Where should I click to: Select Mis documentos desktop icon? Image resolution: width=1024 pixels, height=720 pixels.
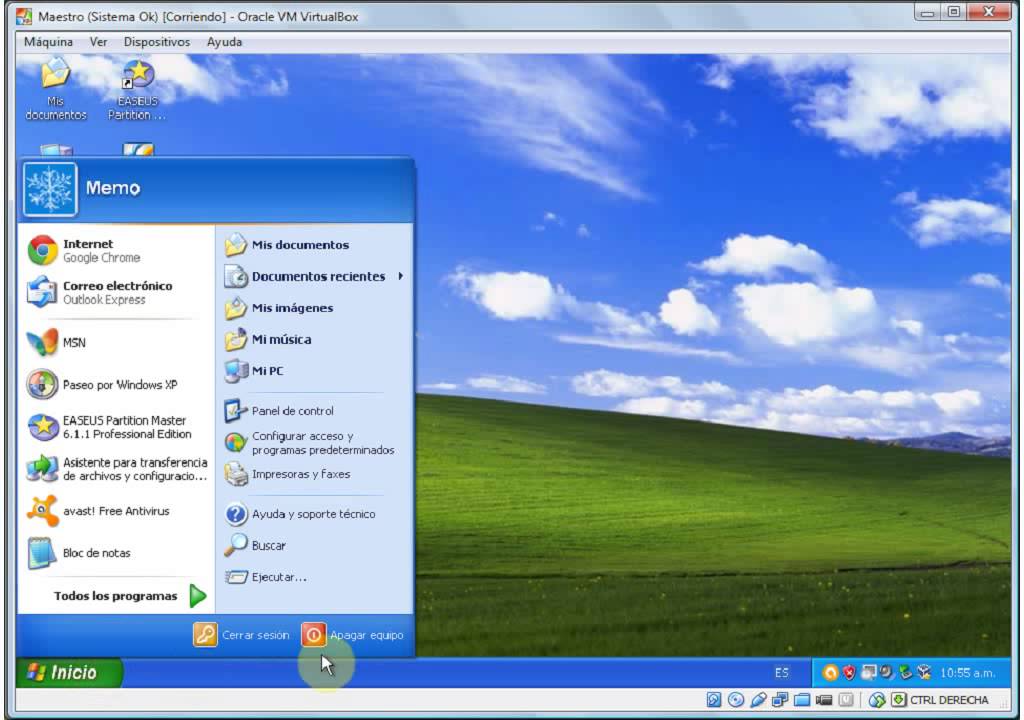click(x=56, y=90)
